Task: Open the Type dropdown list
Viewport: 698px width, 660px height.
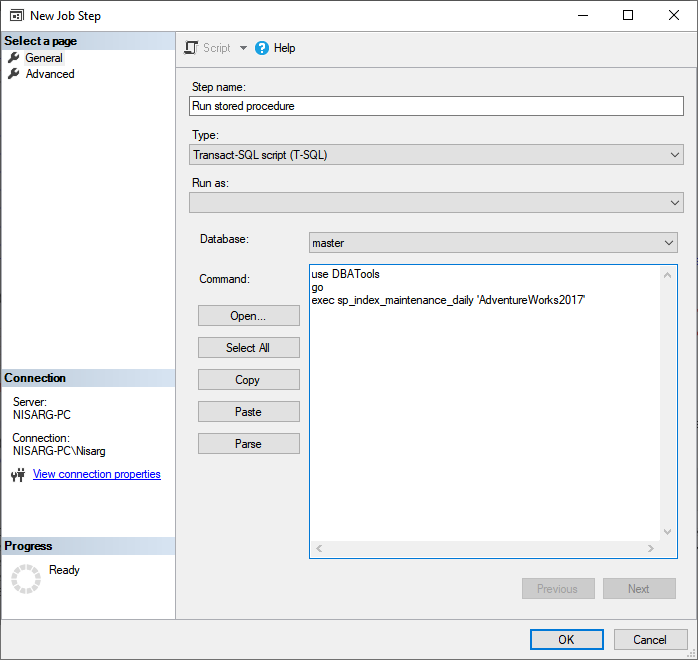Action: (x=436, y=155)
